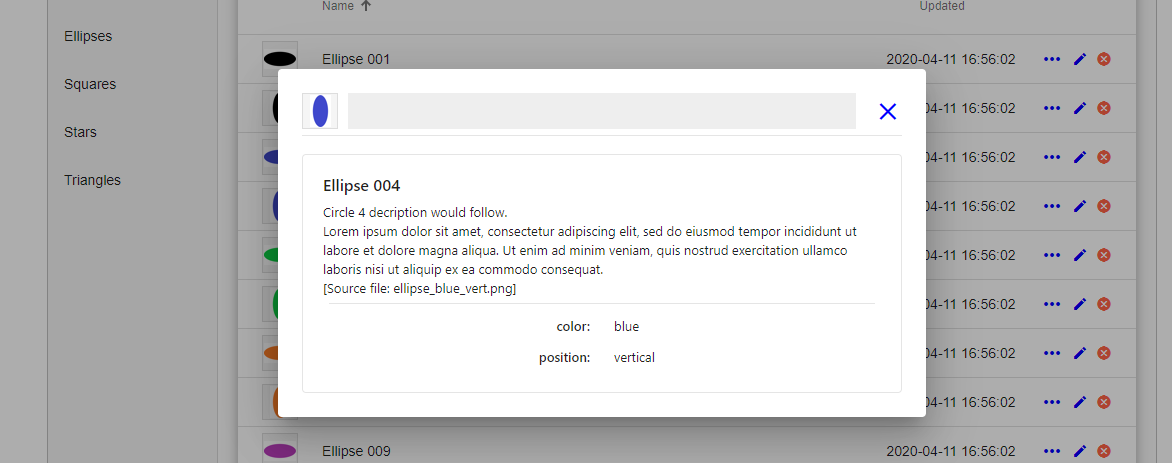The image size is (1172, 463).
Task: Delete Ellipse 009 with red icon
Action: (1103, 451)
